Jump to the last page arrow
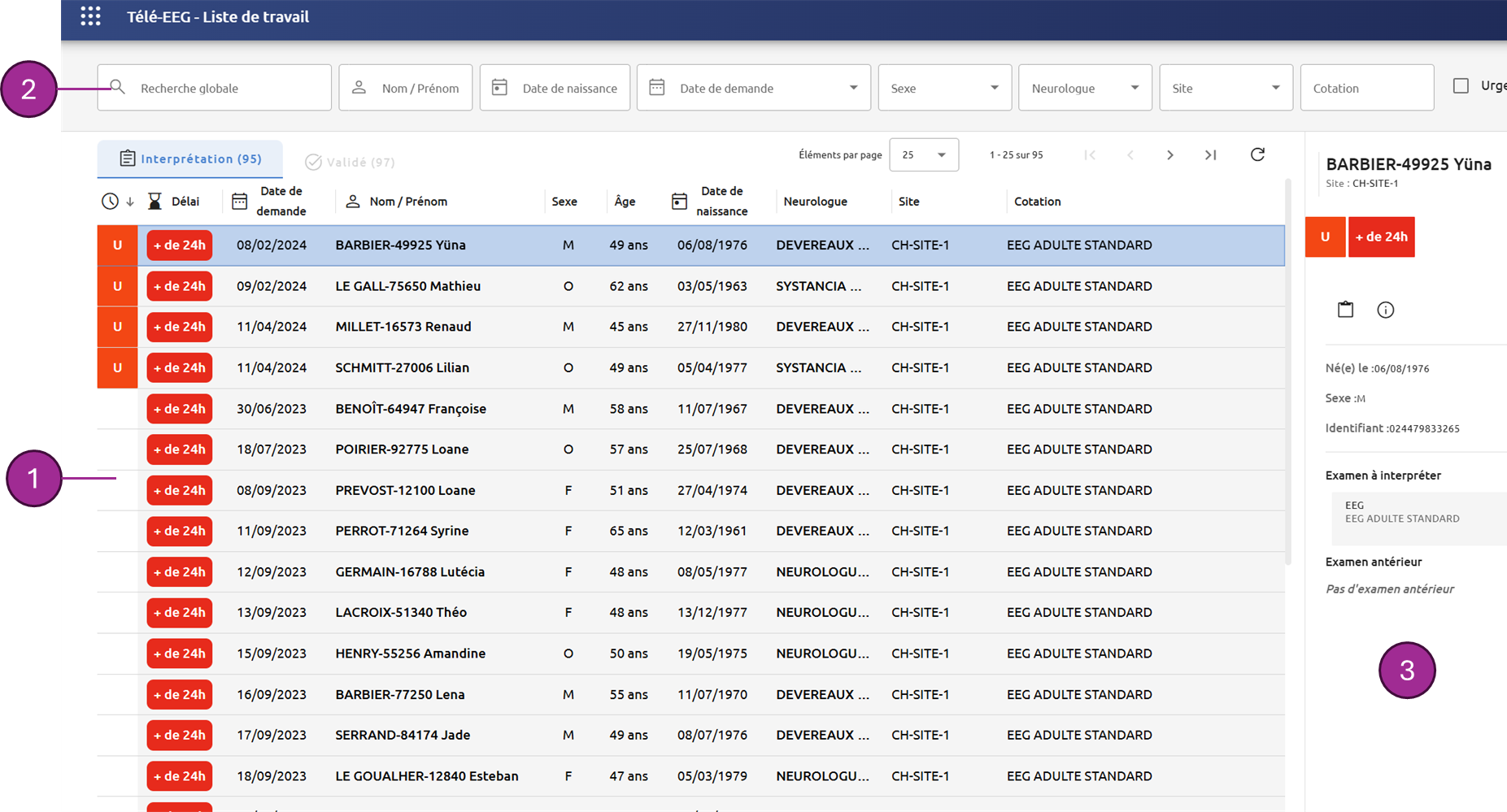 1211,154
